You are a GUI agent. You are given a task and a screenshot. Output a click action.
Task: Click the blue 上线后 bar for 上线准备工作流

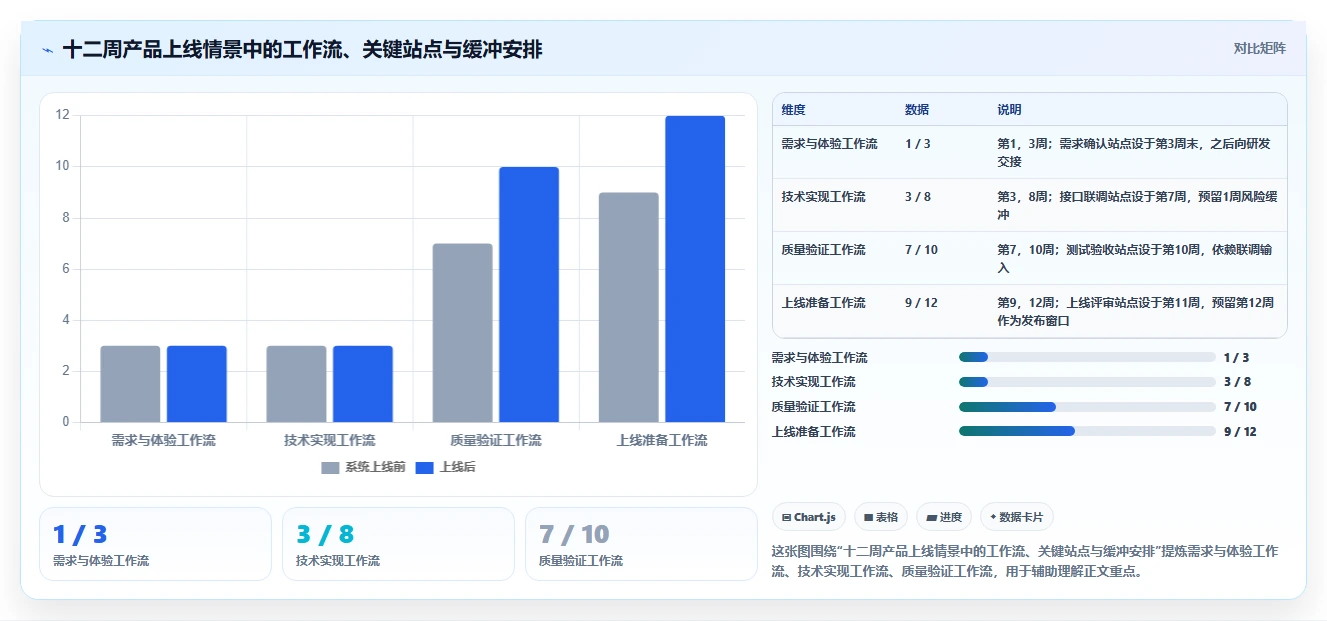point(695,269)
